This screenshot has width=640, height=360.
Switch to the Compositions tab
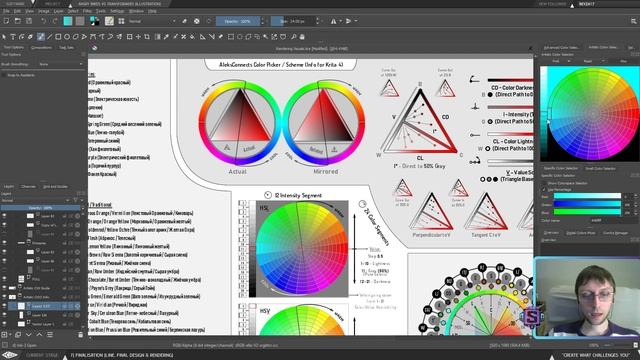[42, 47]
